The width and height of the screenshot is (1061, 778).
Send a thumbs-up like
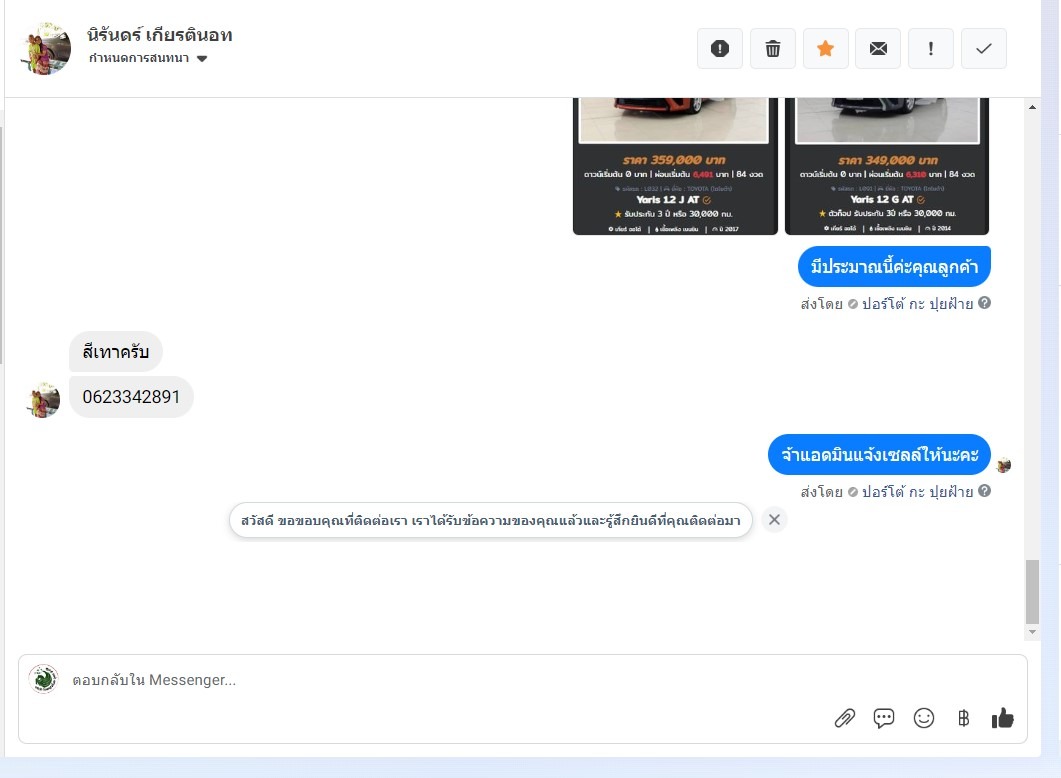point(1003,718)
